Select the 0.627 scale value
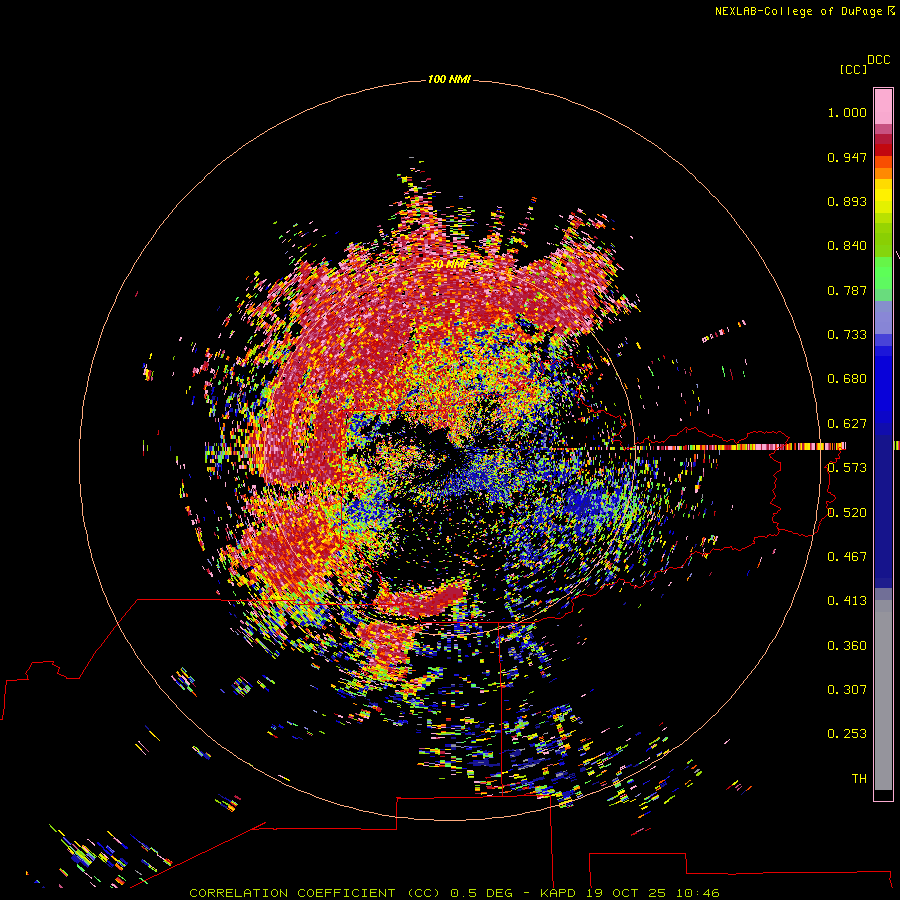Image resolution: width=900 pixels, height=900 pixels. [x=847, y=424]
